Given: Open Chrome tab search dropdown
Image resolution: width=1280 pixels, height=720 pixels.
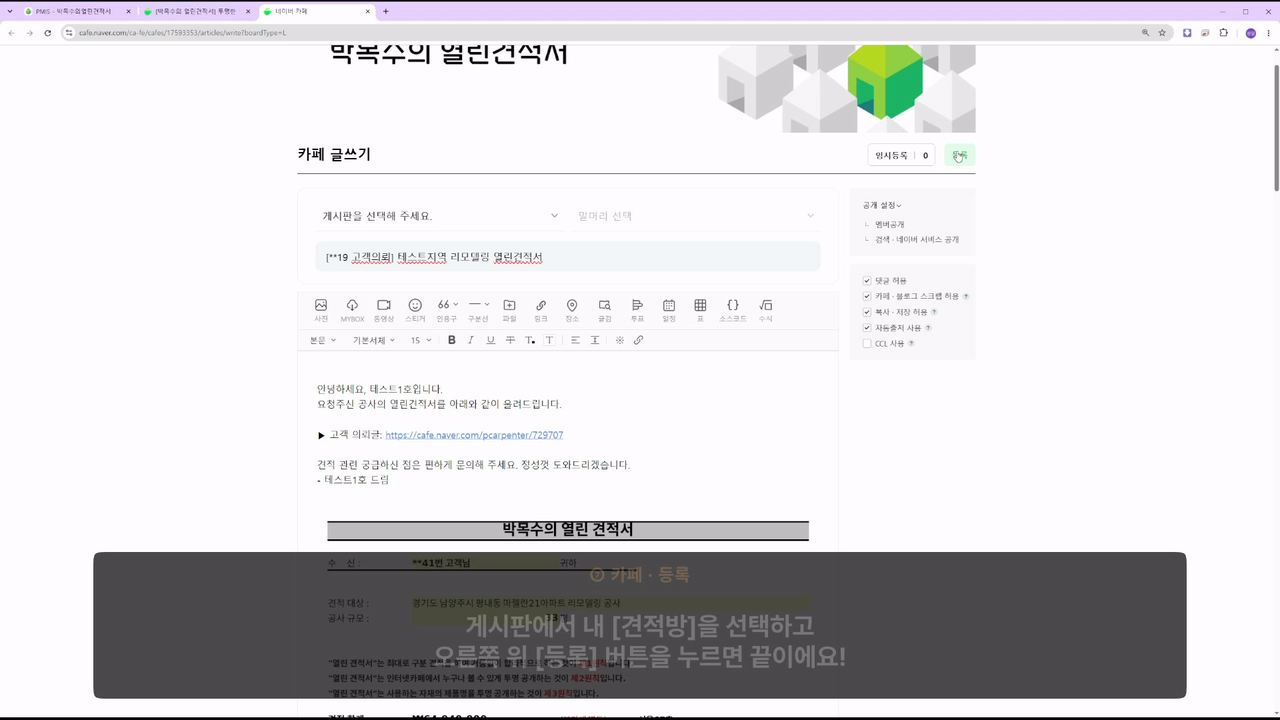Looking at the screenshot, I should click(x=10, y=11).
